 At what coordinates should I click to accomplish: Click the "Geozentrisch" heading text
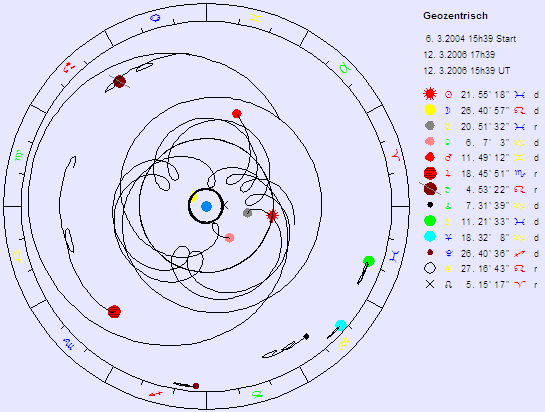[x=455, y=16]
